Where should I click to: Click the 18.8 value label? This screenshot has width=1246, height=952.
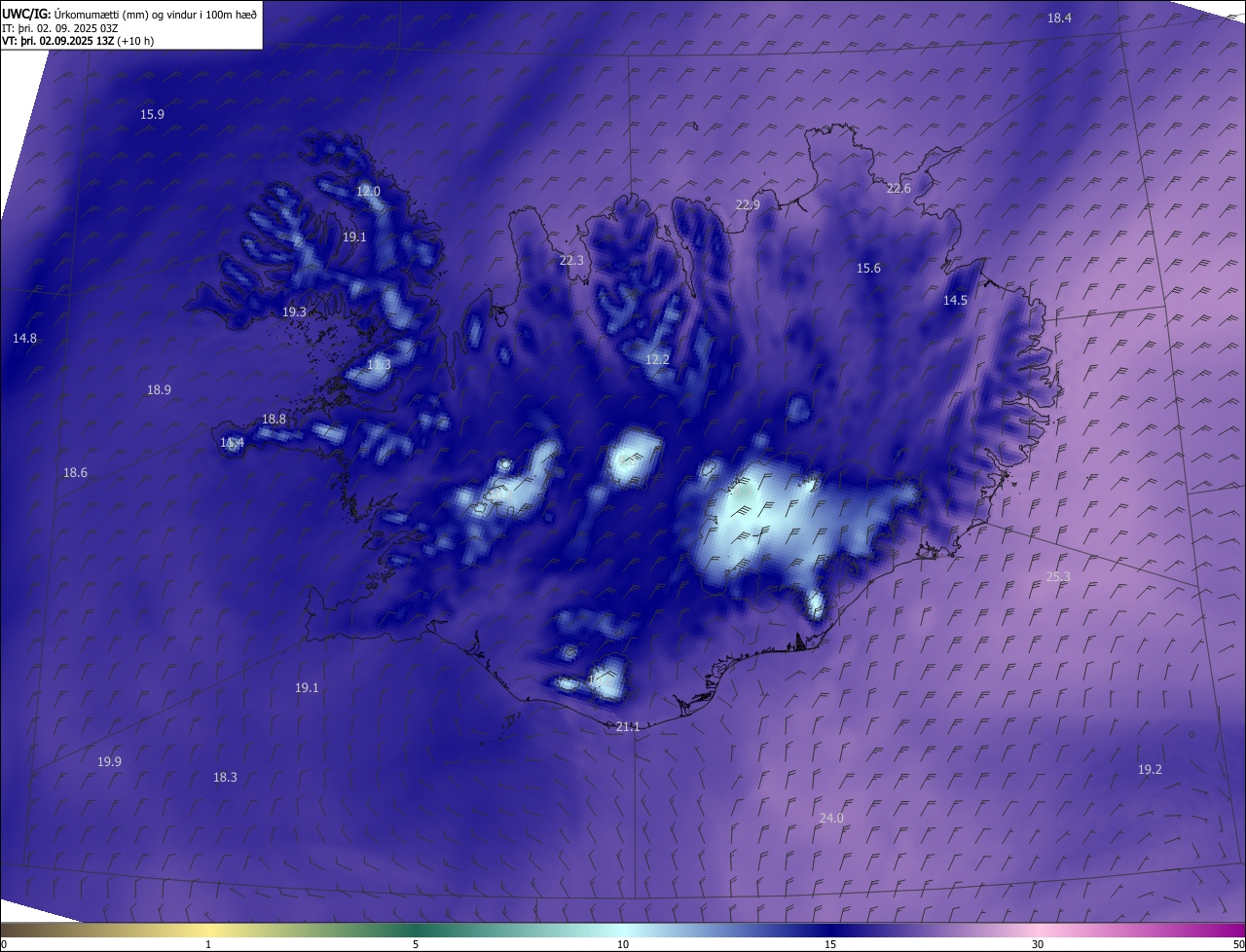click(x=274, y=419)
